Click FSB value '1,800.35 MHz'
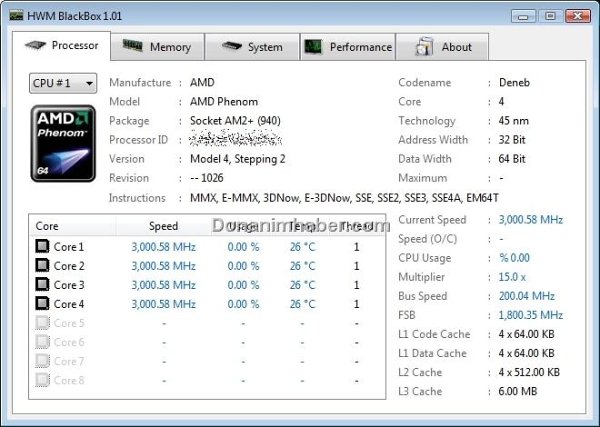Image resolution: width=600 pixels, height=427 pixels. 531,315
